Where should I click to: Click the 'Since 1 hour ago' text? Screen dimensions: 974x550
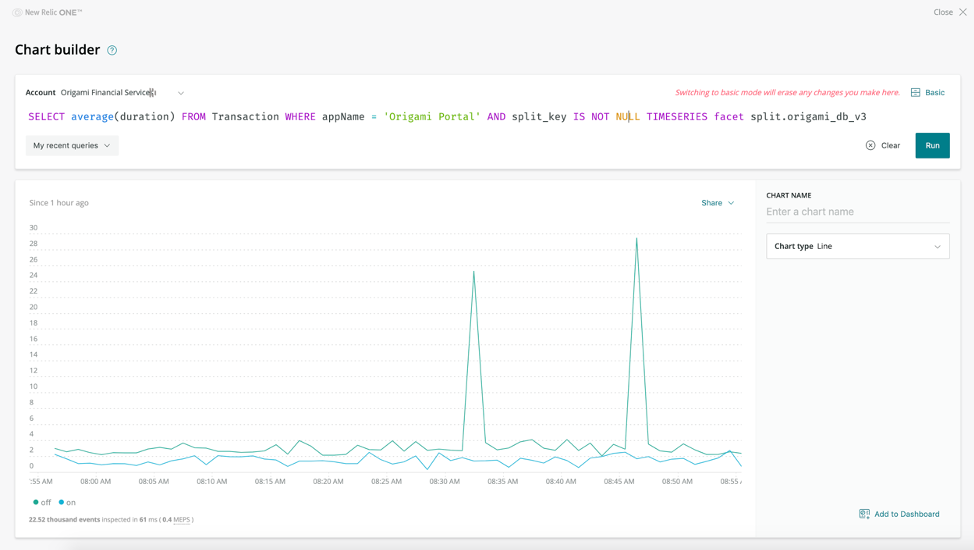[59, 203]
